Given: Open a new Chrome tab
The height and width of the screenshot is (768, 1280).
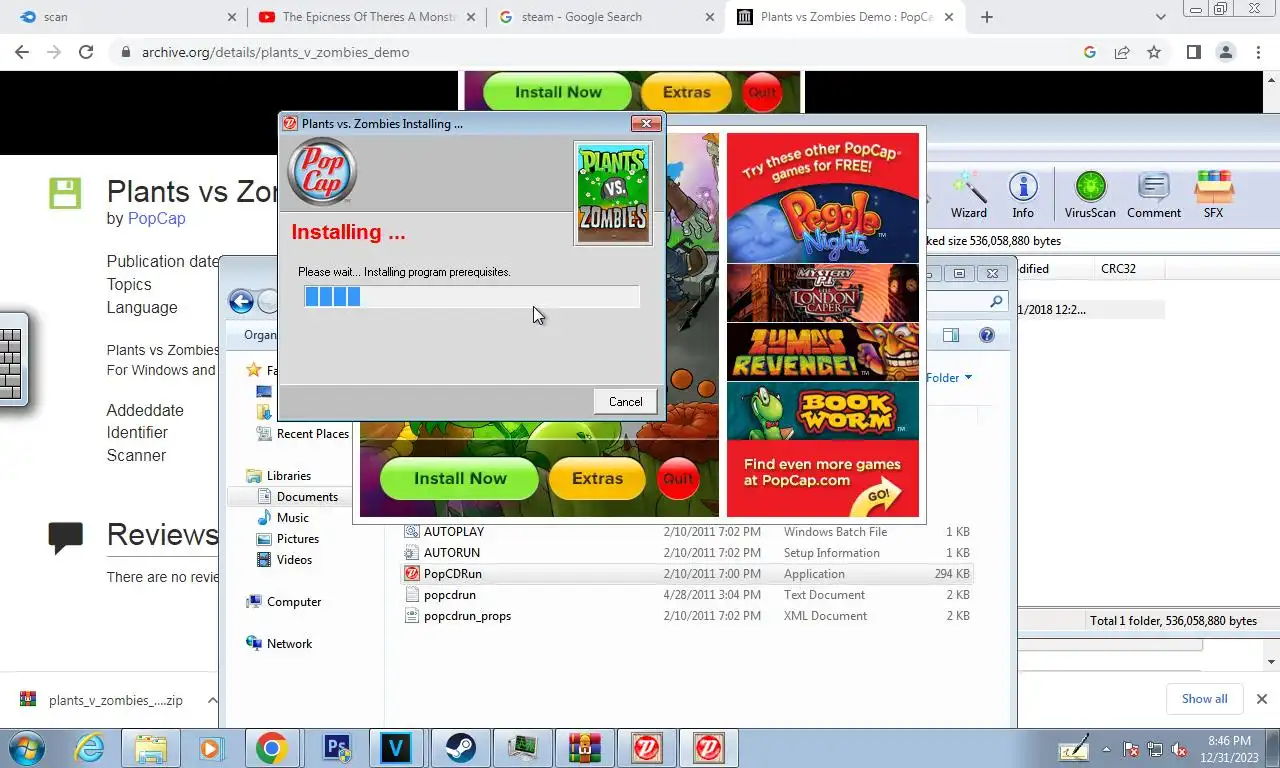Looking at the screenshot, I should coord(987,17).
